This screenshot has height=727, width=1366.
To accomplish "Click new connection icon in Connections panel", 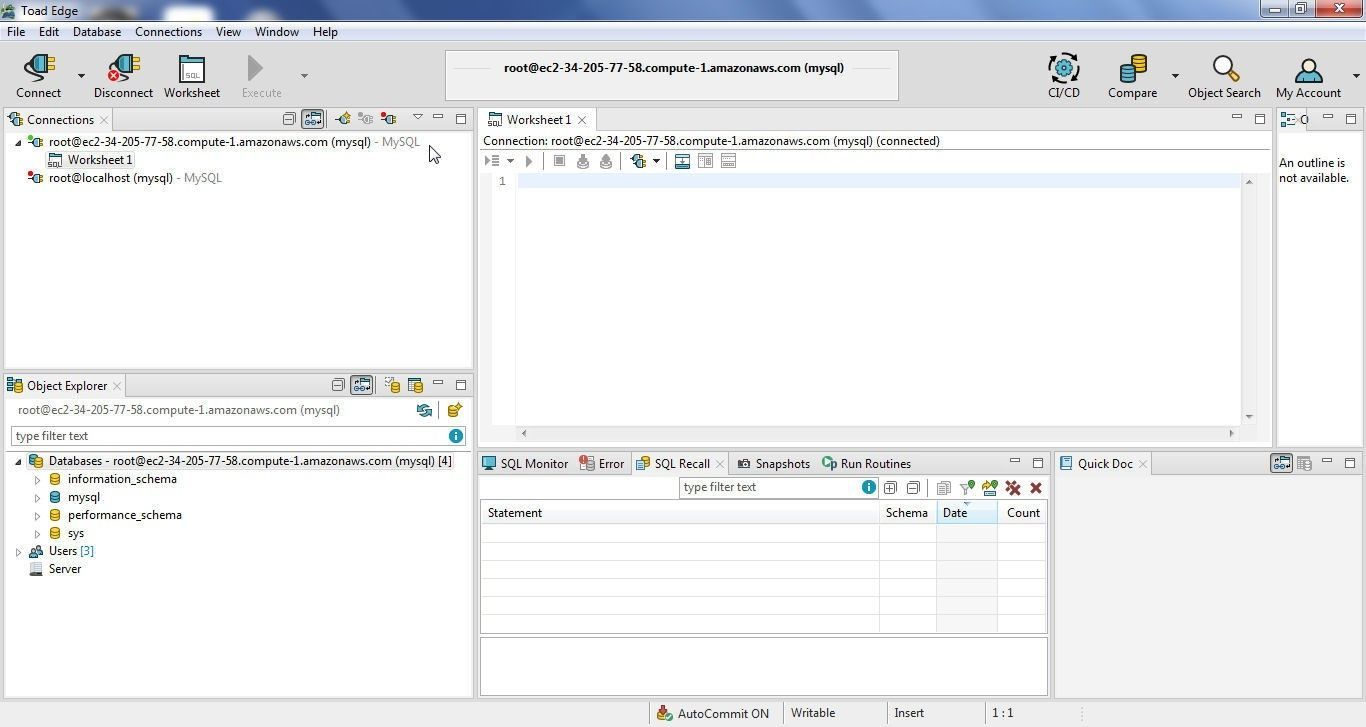I will coord(343,119).
